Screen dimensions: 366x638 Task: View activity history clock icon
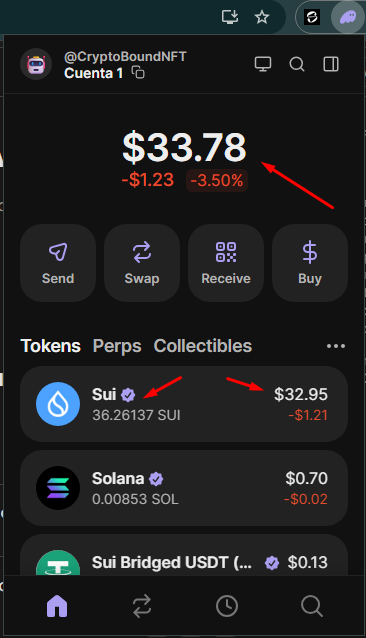(227, 606)
